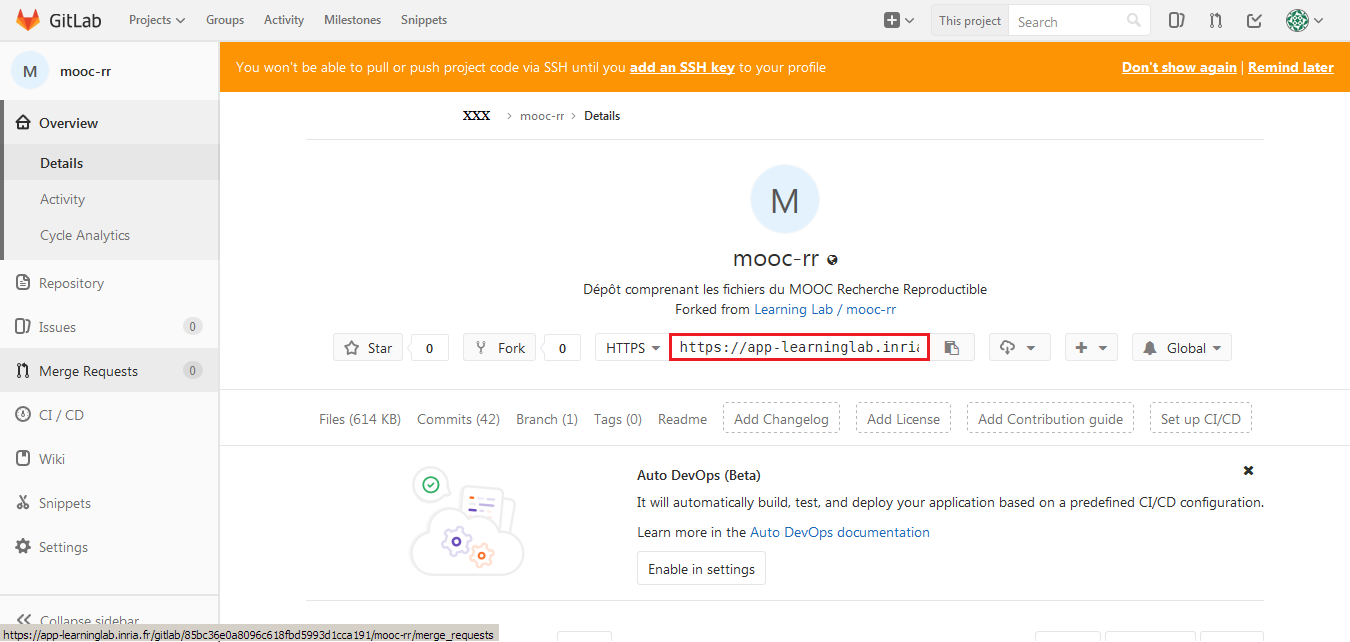Click Enable in settings button

coord(701,569)
